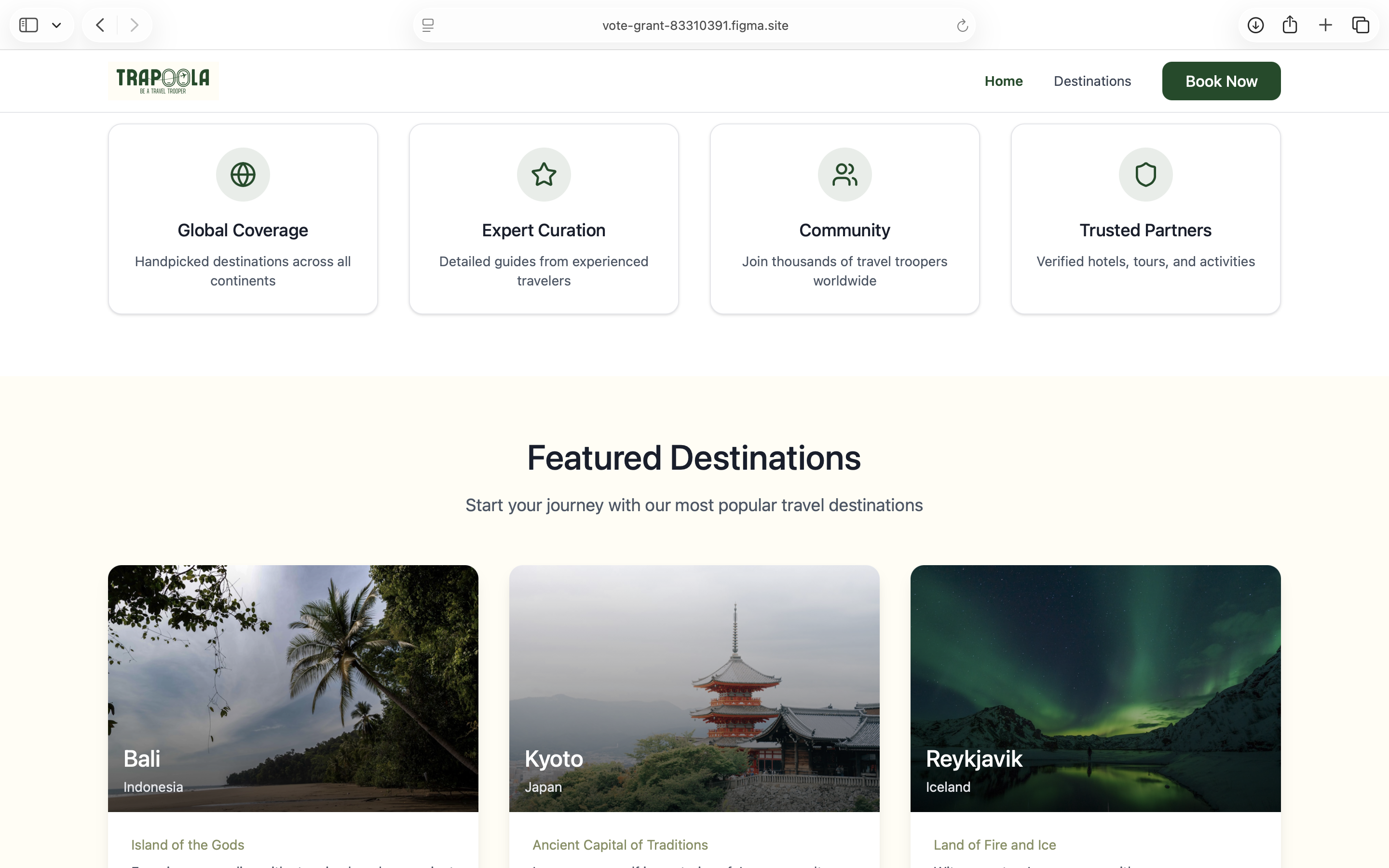Select the Global Coverage heading
The image size is (1389, 868).
[x=243, y=230]
